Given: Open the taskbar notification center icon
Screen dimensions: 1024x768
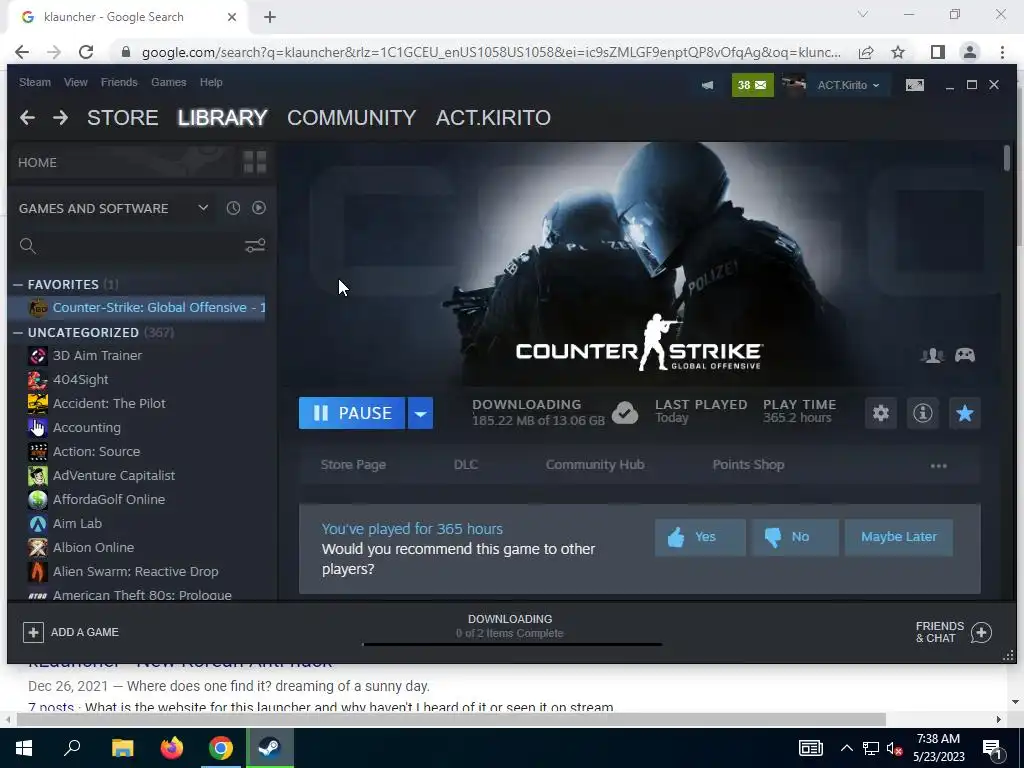Looking at the screenshot, I should coord(993,748).
